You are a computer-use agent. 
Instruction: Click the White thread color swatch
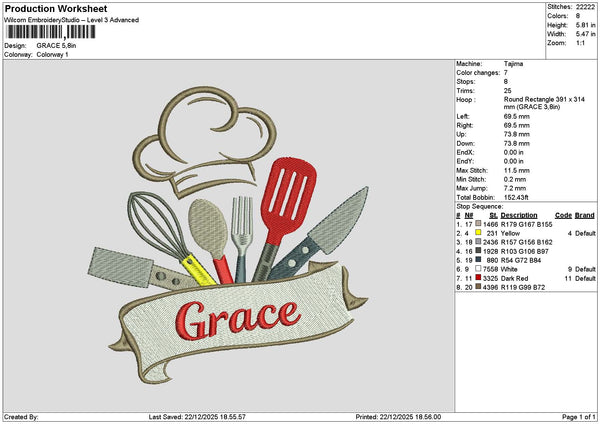478,269
